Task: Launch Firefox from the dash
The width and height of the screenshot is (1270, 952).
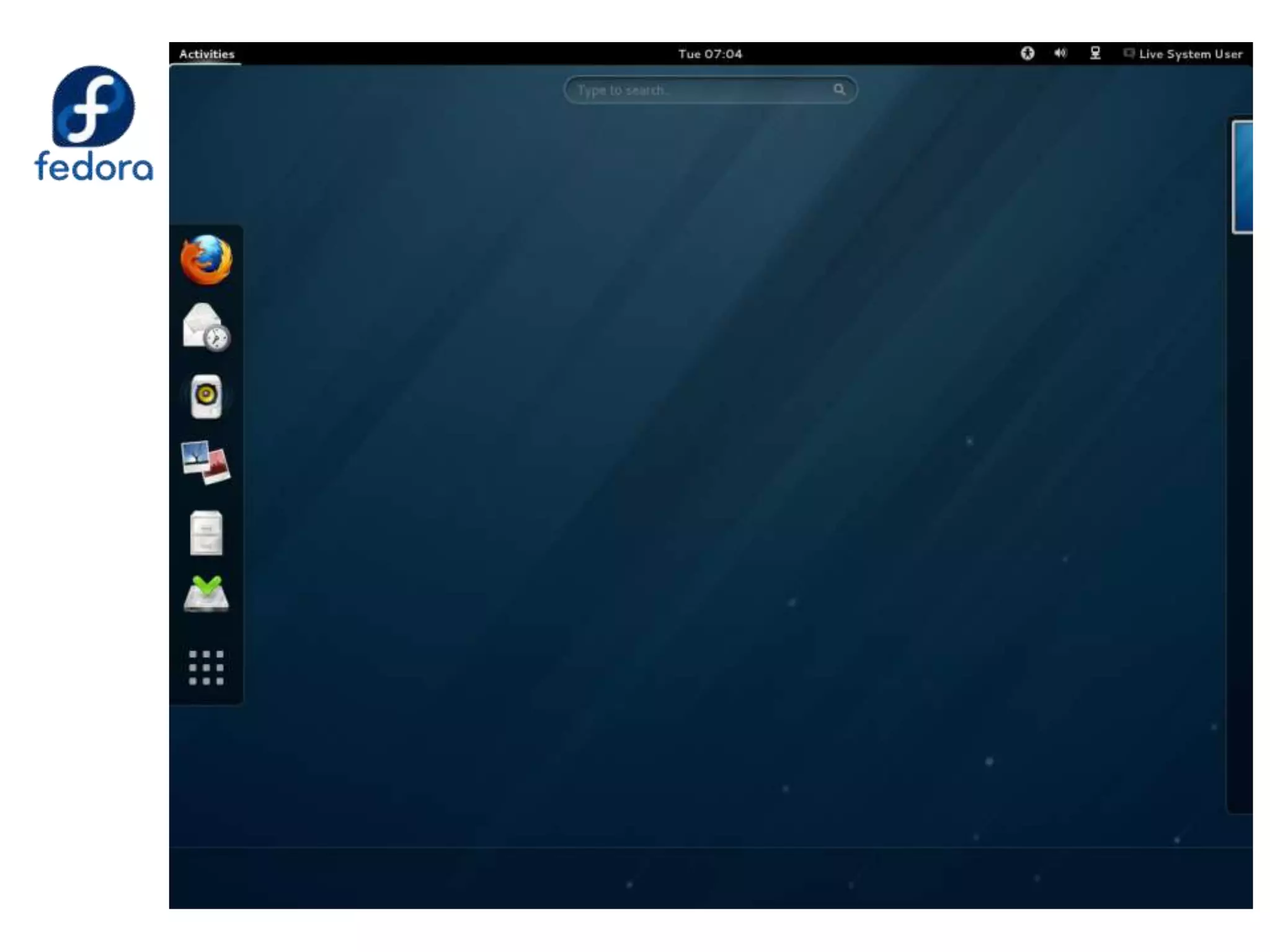Action: click(206, 260)
